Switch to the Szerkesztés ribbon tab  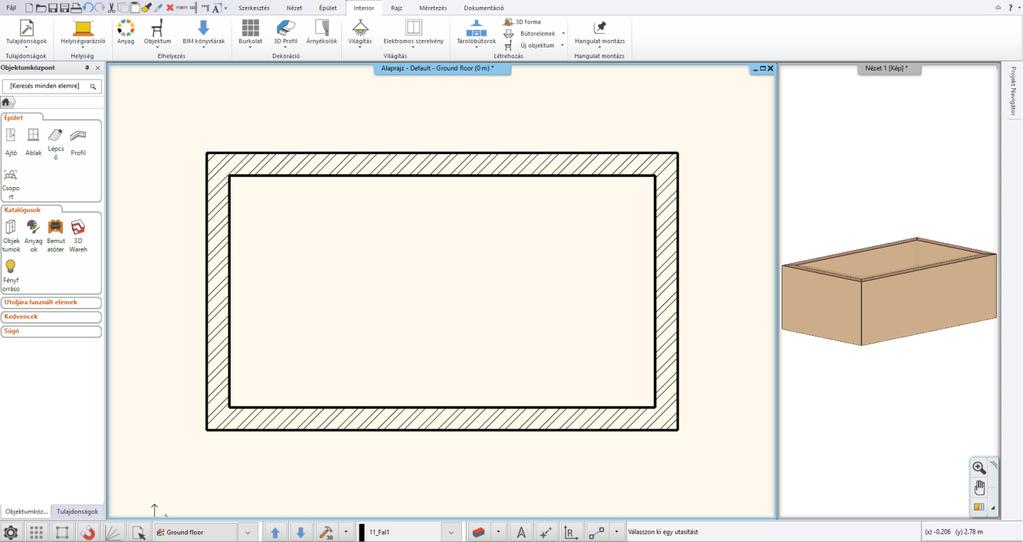click(254, 8)
